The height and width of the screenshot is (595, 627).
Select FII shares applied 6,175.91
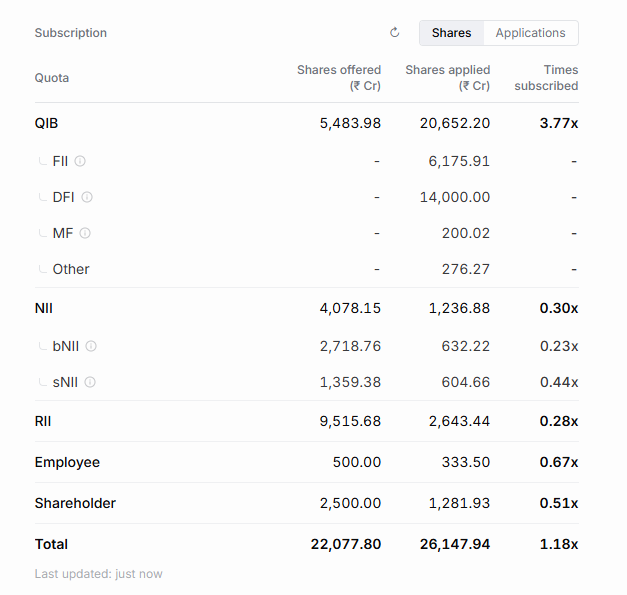459,161
